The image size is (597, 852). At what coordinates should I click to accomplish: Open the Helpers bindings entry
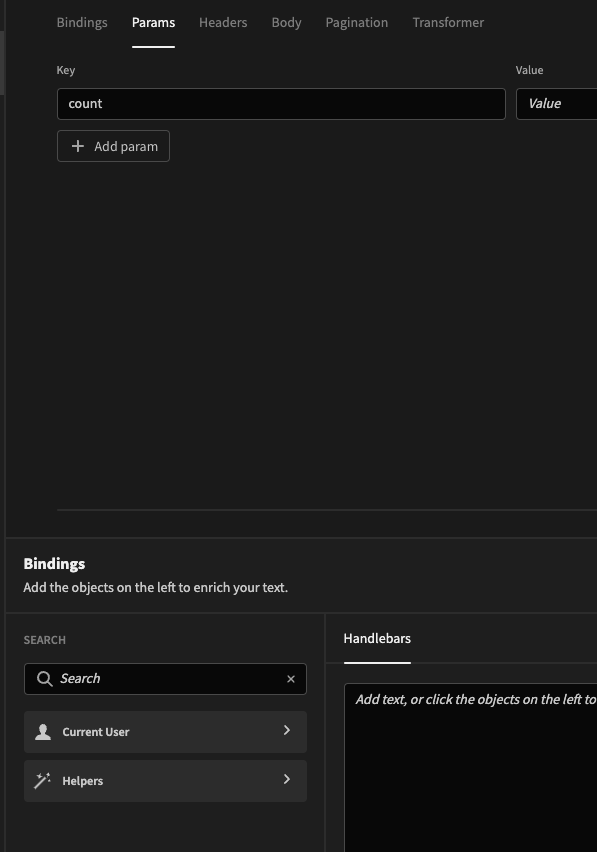[x=164, y=780]
